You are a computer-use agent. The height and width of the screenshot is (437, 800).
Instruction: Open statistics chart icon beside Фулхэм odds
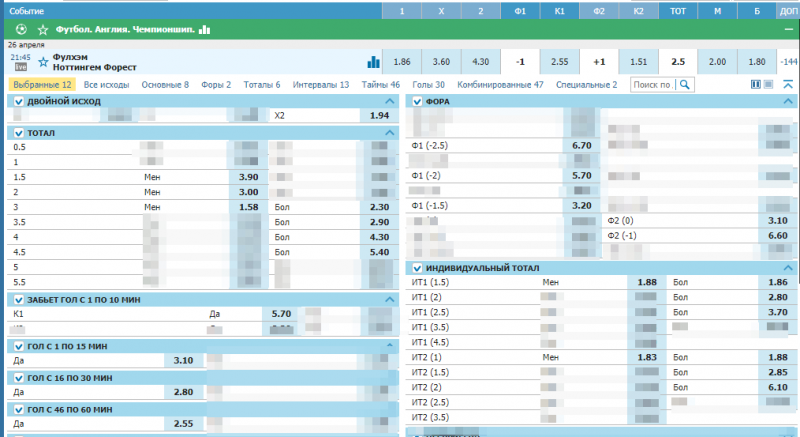(x=374, y=62)
